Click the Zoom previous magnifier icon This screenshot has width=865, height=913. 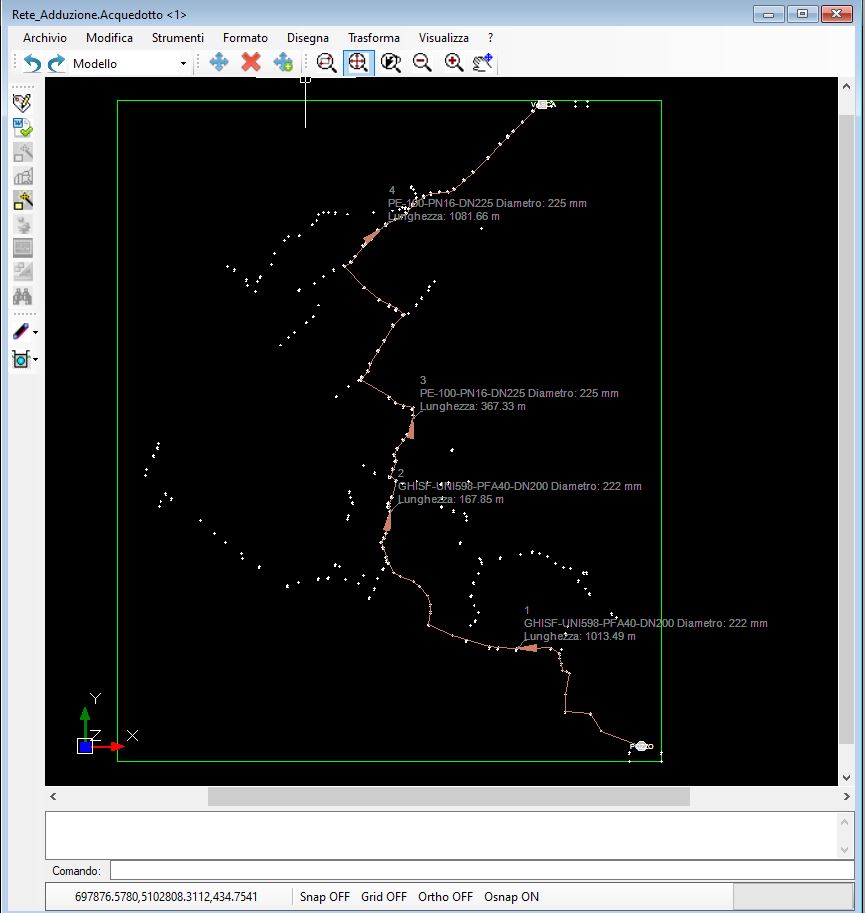click(391, 62)
